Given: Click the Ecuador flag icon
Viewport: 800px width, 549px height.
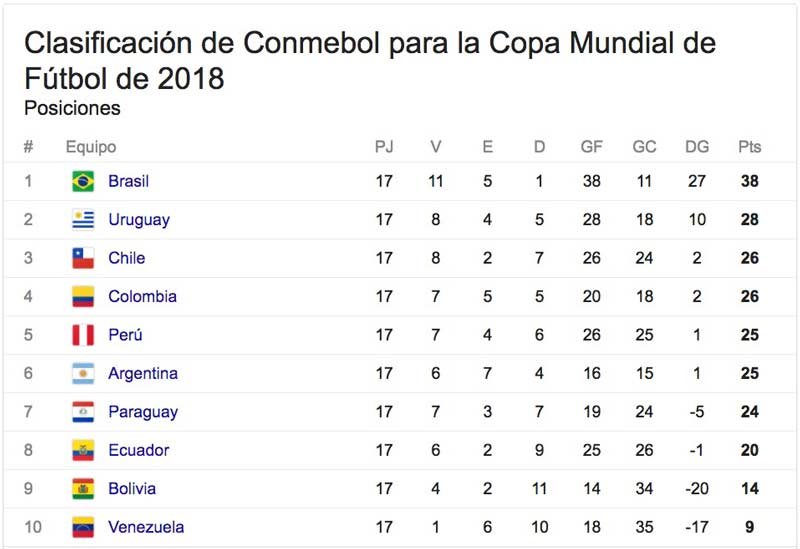Looking at the screenshot, I should [x=83, y=451].
